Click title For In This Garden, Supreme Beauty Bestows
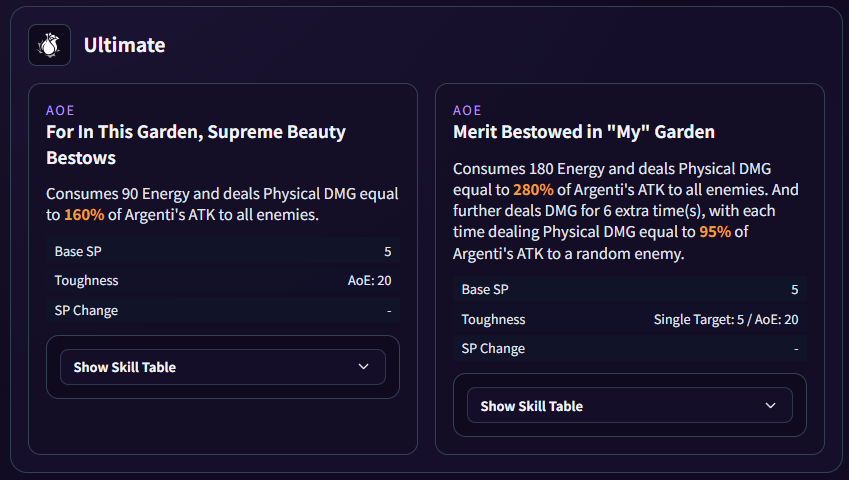The height and width of the screenshot is (480, 849). point(196,144)
